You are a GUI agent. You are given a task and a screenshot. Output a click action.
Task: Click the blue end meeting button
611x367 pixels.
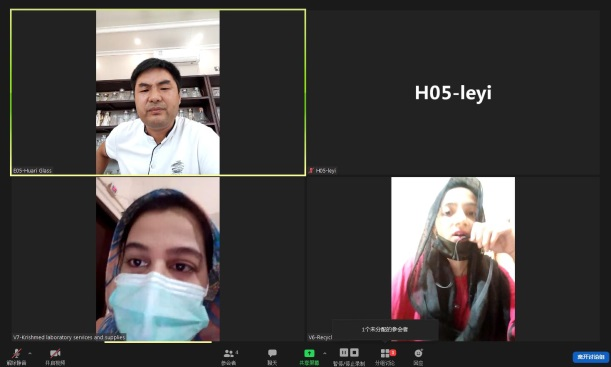(591, 356)
